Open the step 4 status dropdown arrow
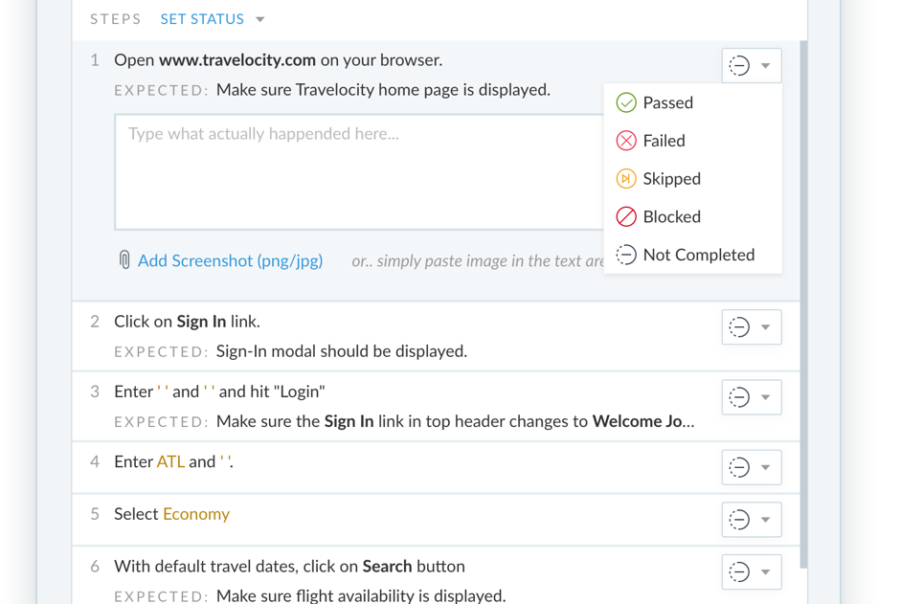 click(x=766, y=467)
